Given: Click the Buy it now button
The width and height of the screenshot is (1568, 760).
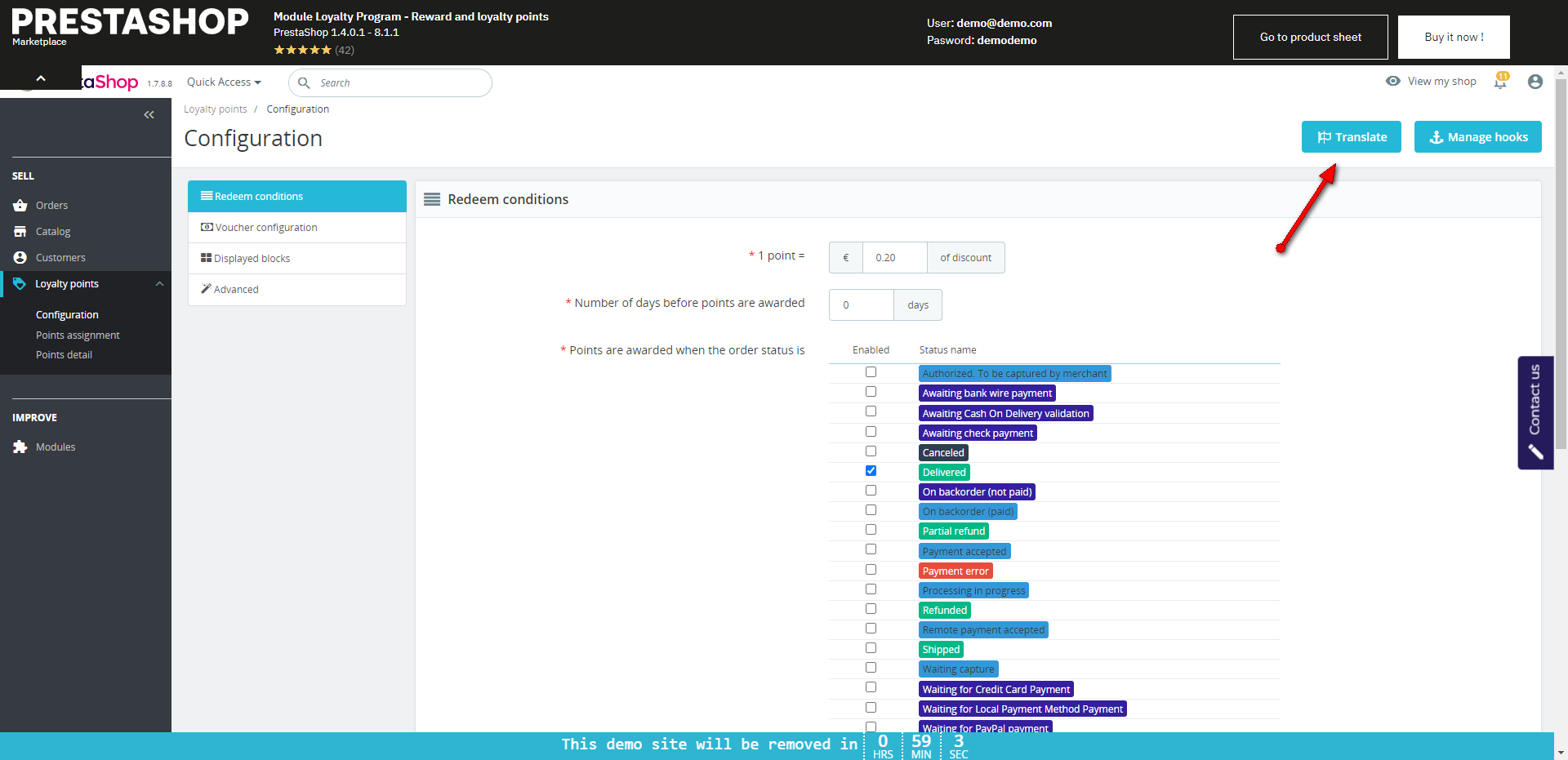Looking at the screenshot, I should (1454, 37).
